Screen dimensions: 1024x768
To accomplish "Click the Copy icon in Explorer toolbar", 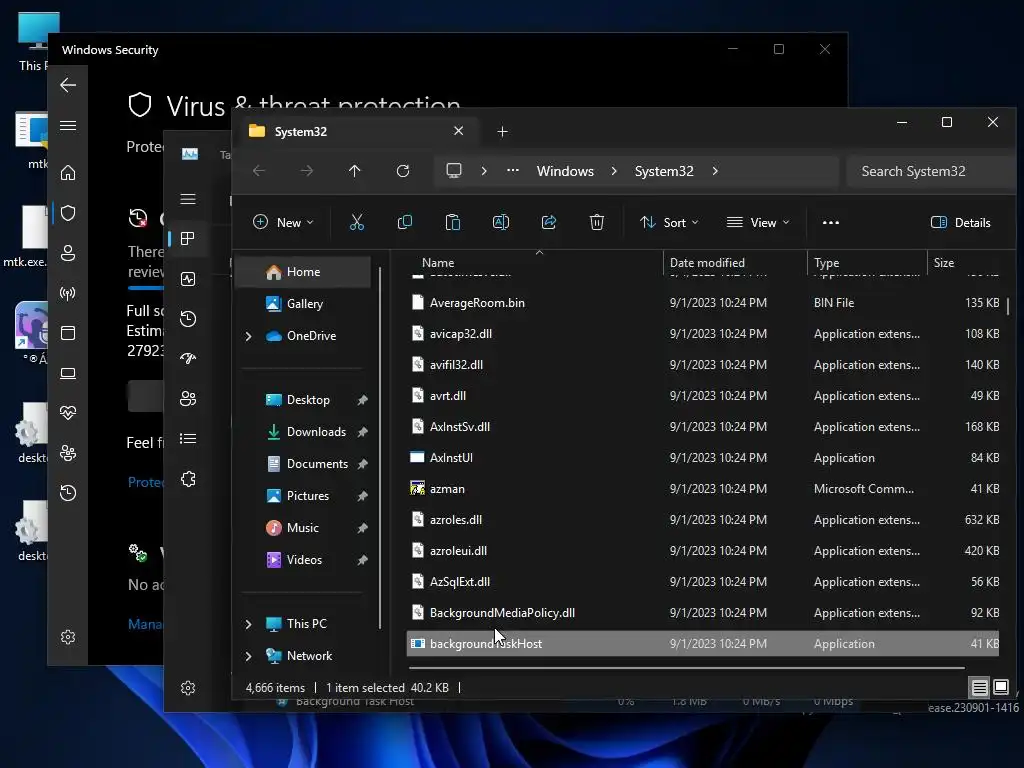I will point(405,223).
